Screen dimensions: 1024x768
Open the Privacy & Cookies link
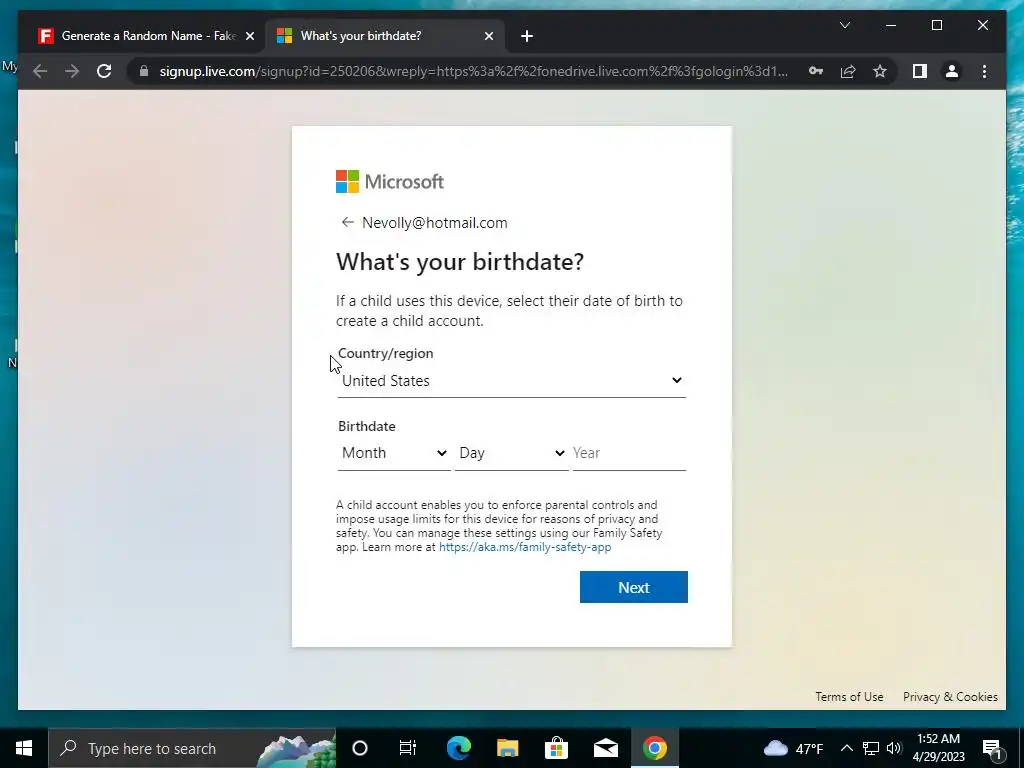click(950, 697)
